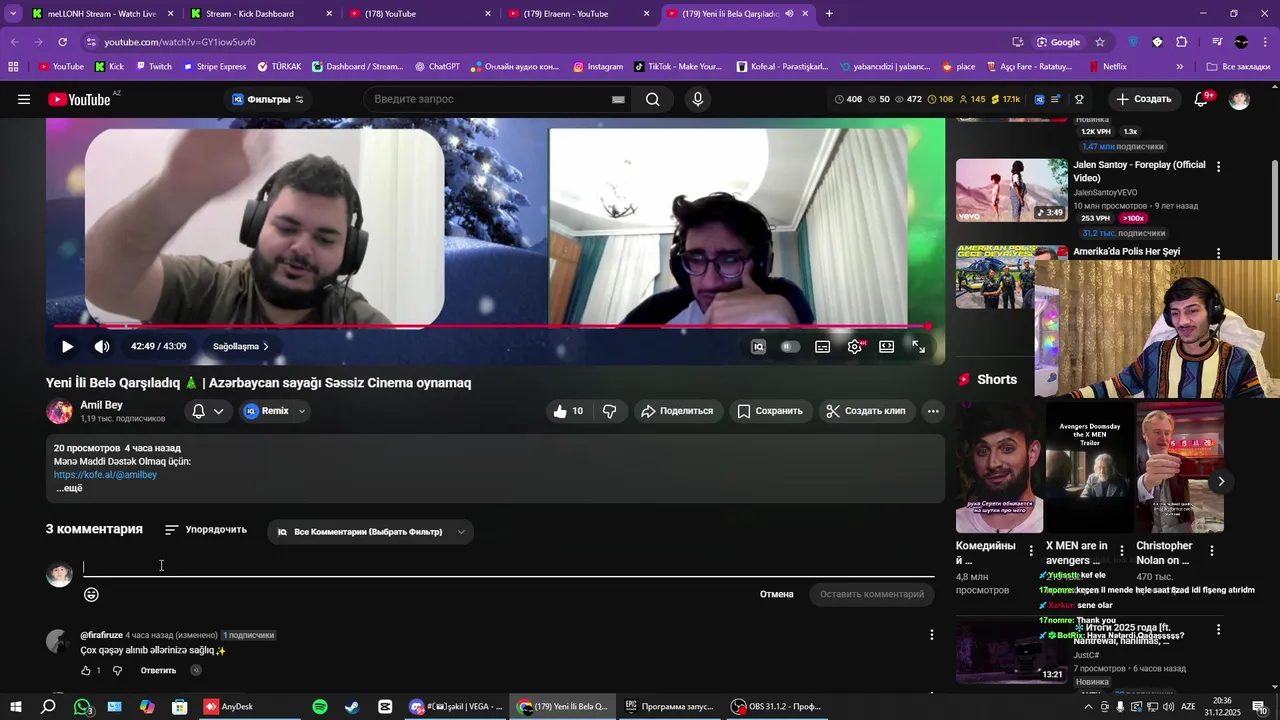Go to YouTube home via logo
1280x720 pixels.
(80, 99)
